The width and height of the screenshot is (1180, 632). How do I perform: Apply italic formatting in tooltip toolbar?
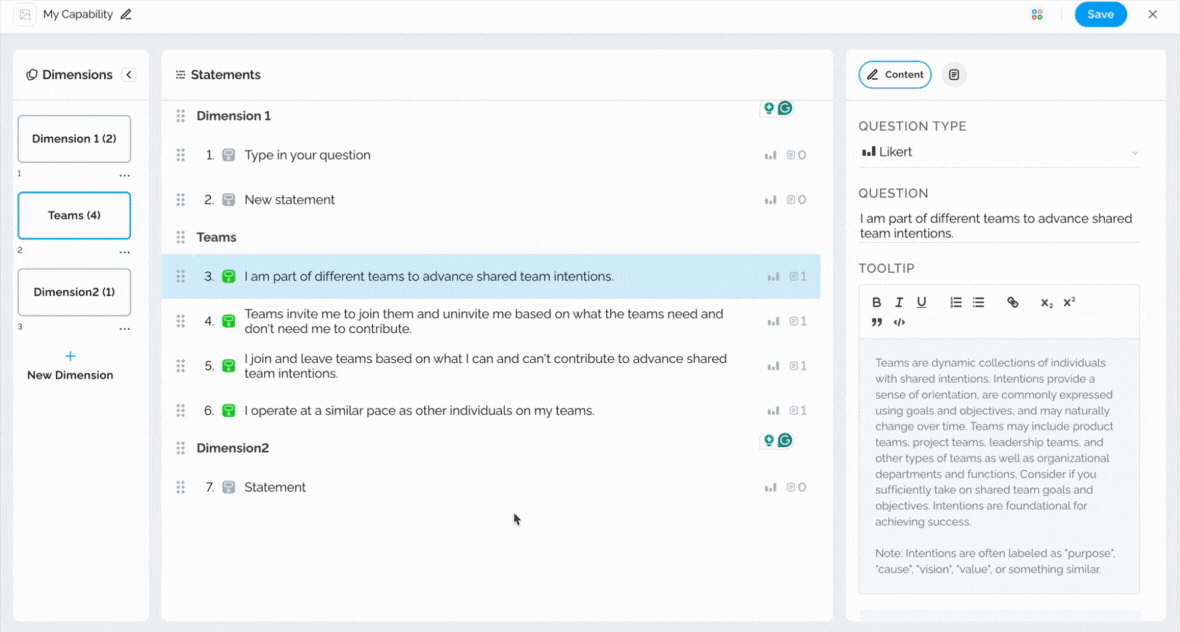[x=899, y=302]
